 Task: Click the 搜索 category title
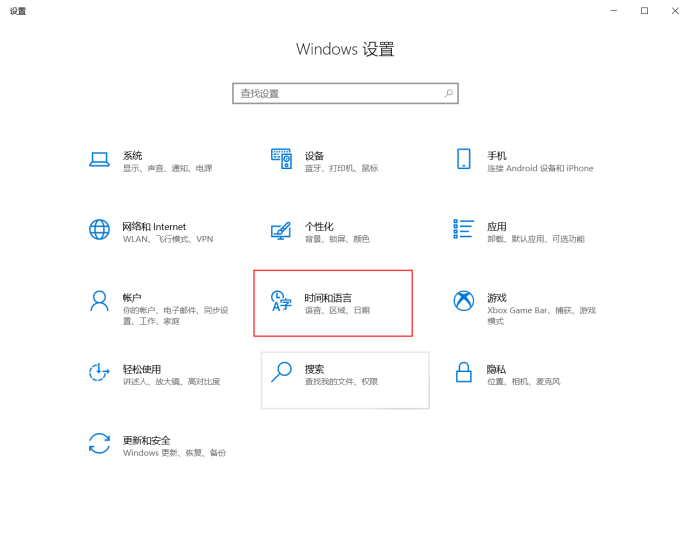click(314, 369)
